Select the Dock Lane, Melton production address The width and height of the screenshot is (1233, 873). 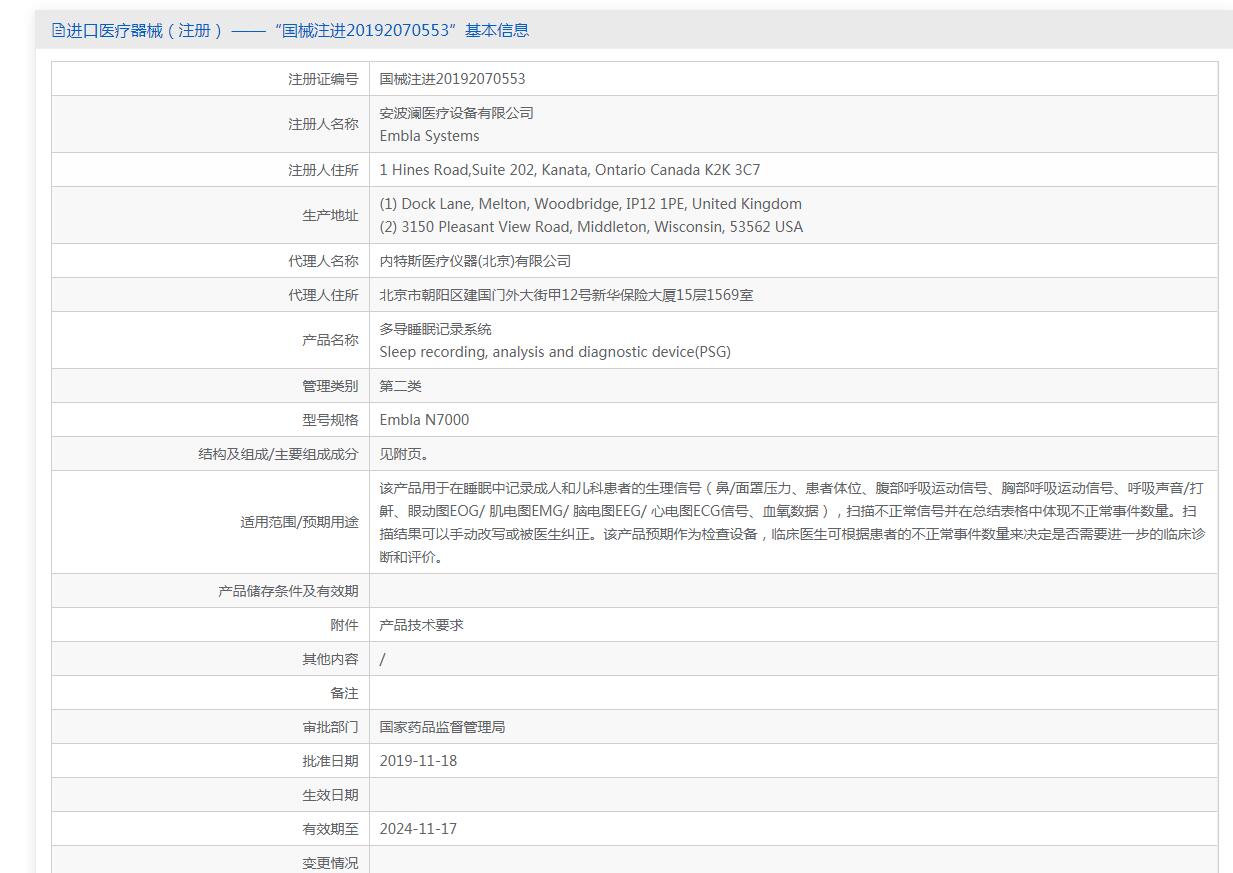(x=590, y=204)
